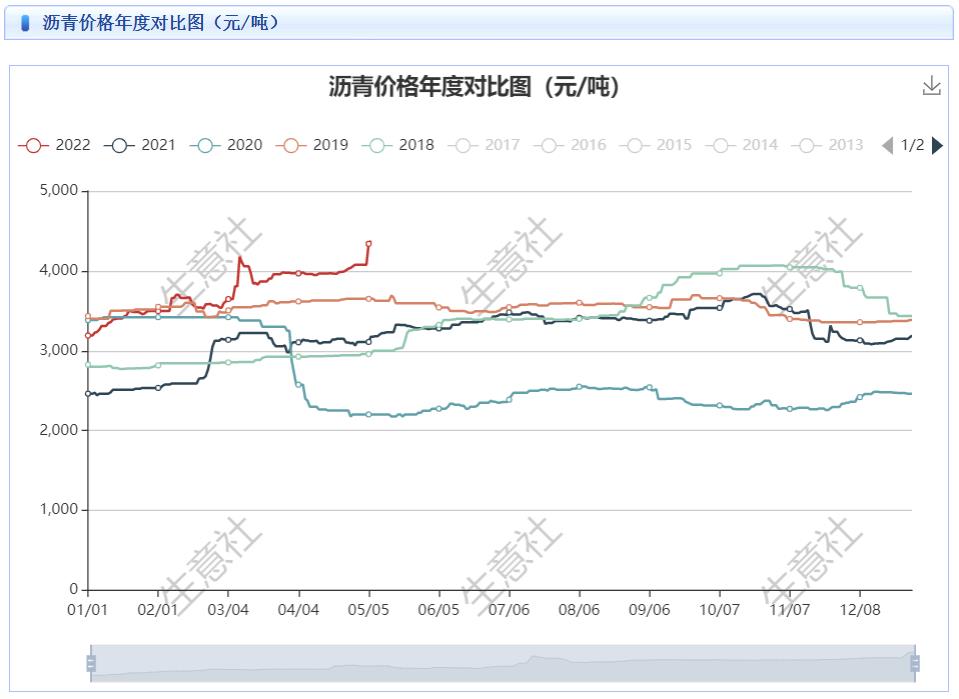
Task: Download the chart image via save icon
Action: 931,86
